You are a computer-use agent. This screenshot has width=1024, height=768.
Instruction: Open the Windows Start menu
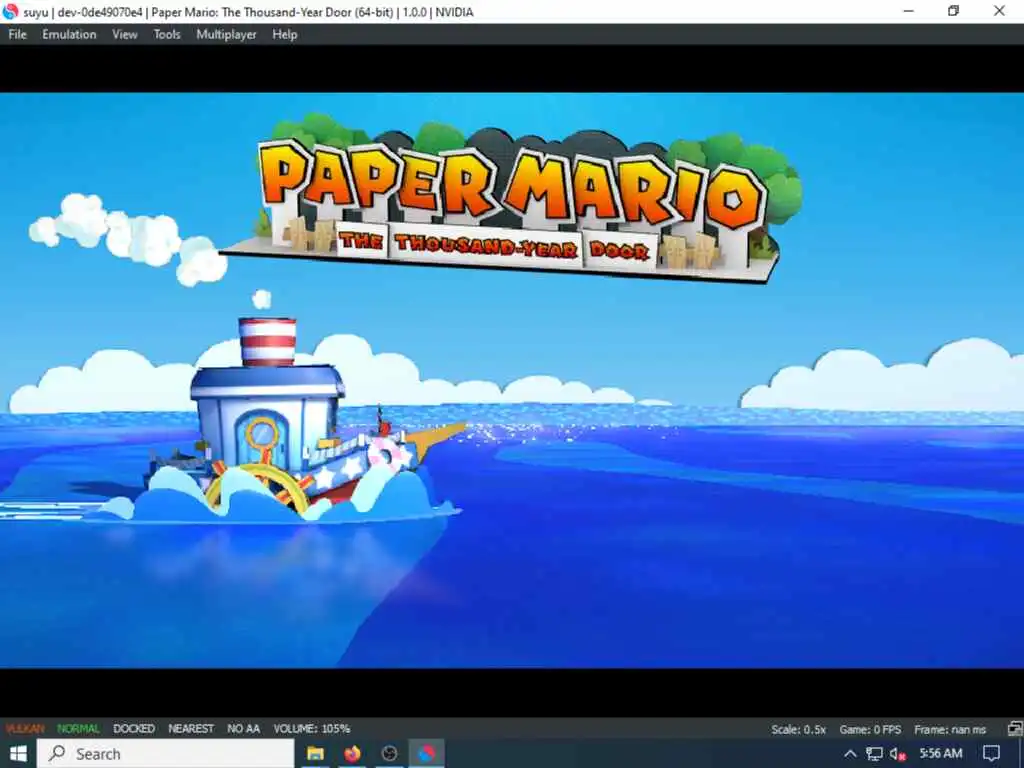[x=18, y=754]
